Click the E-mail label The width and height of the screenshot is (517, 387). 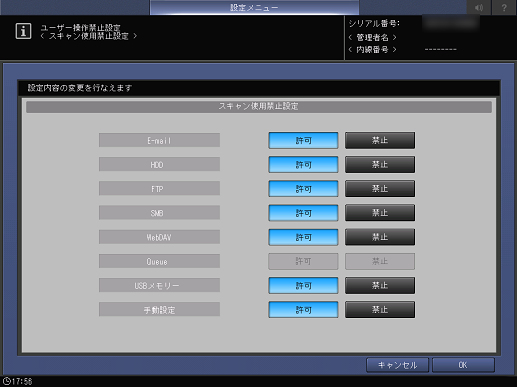coord(159,140)
